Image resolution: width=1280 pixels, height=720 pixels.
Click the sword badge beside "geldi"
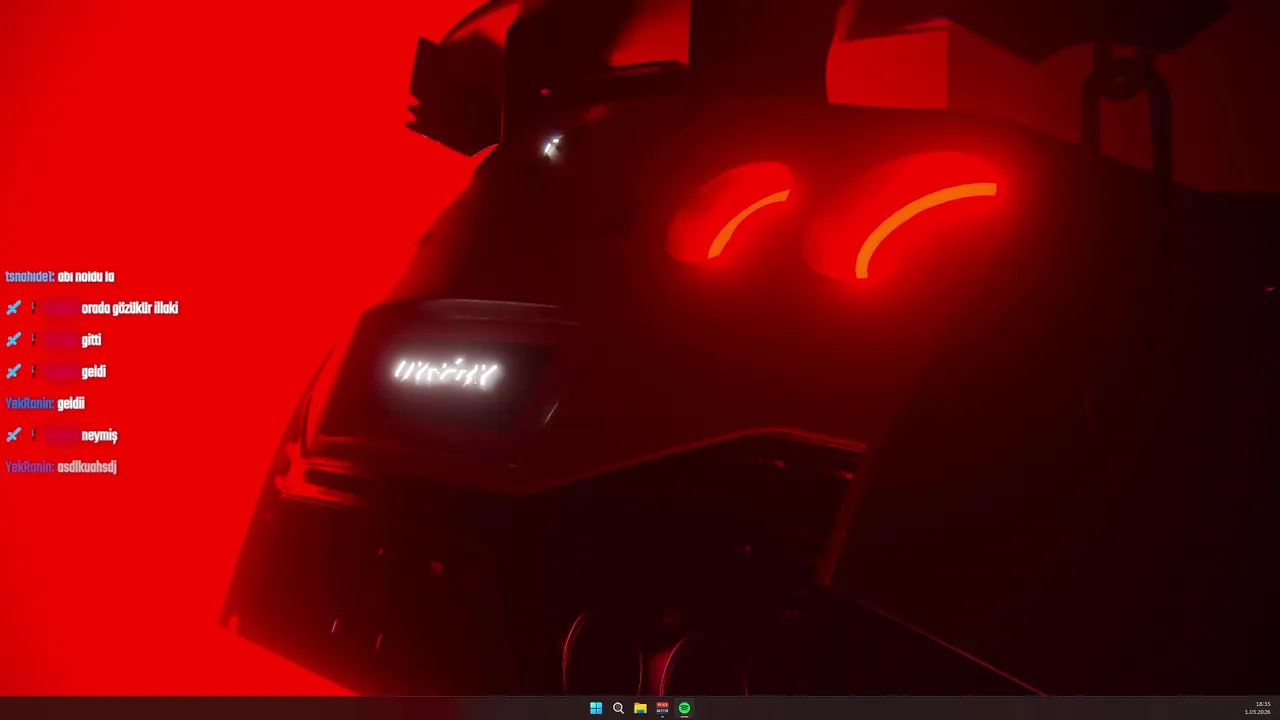13,372
